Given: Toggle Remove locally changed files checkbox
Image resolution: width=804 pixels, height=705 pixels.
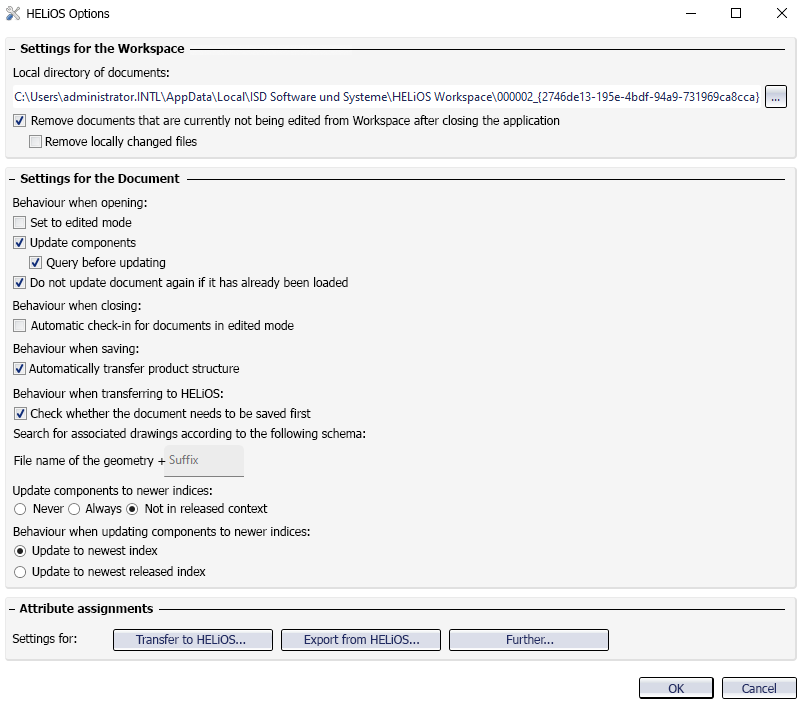Looking at the screenshot, I should (35, 142).
